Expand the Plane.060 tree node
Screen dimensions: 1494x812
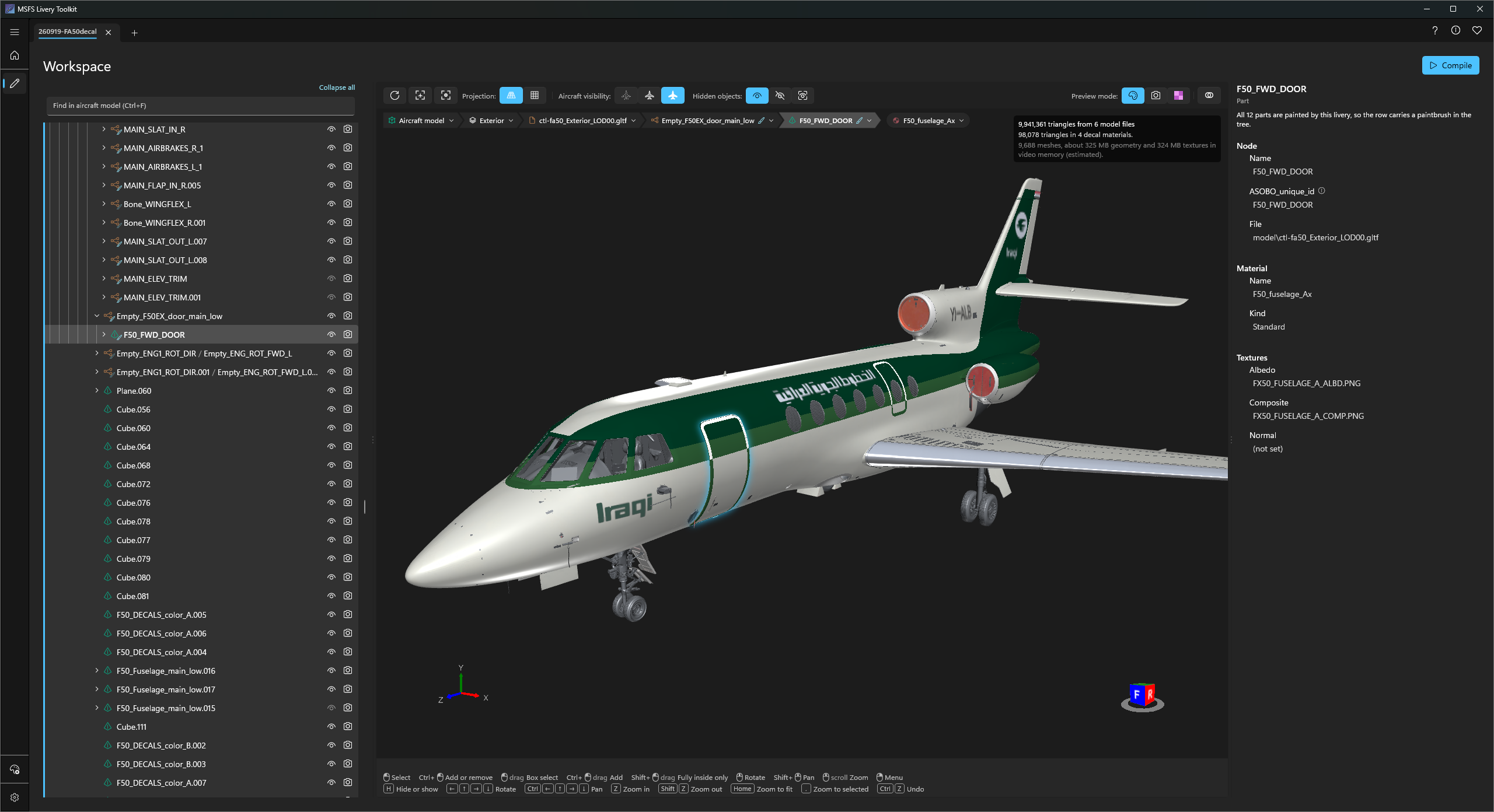(97, 390)
